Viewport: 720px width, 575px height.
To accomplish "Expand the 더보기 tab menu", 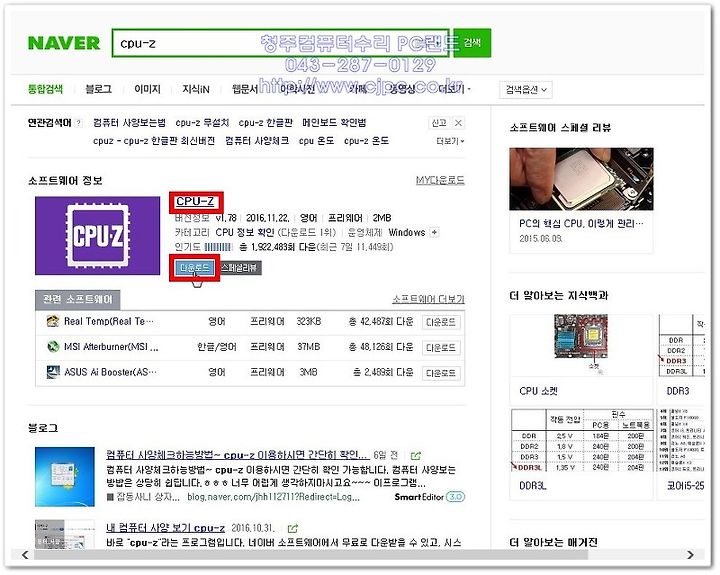I will point(455,89).
